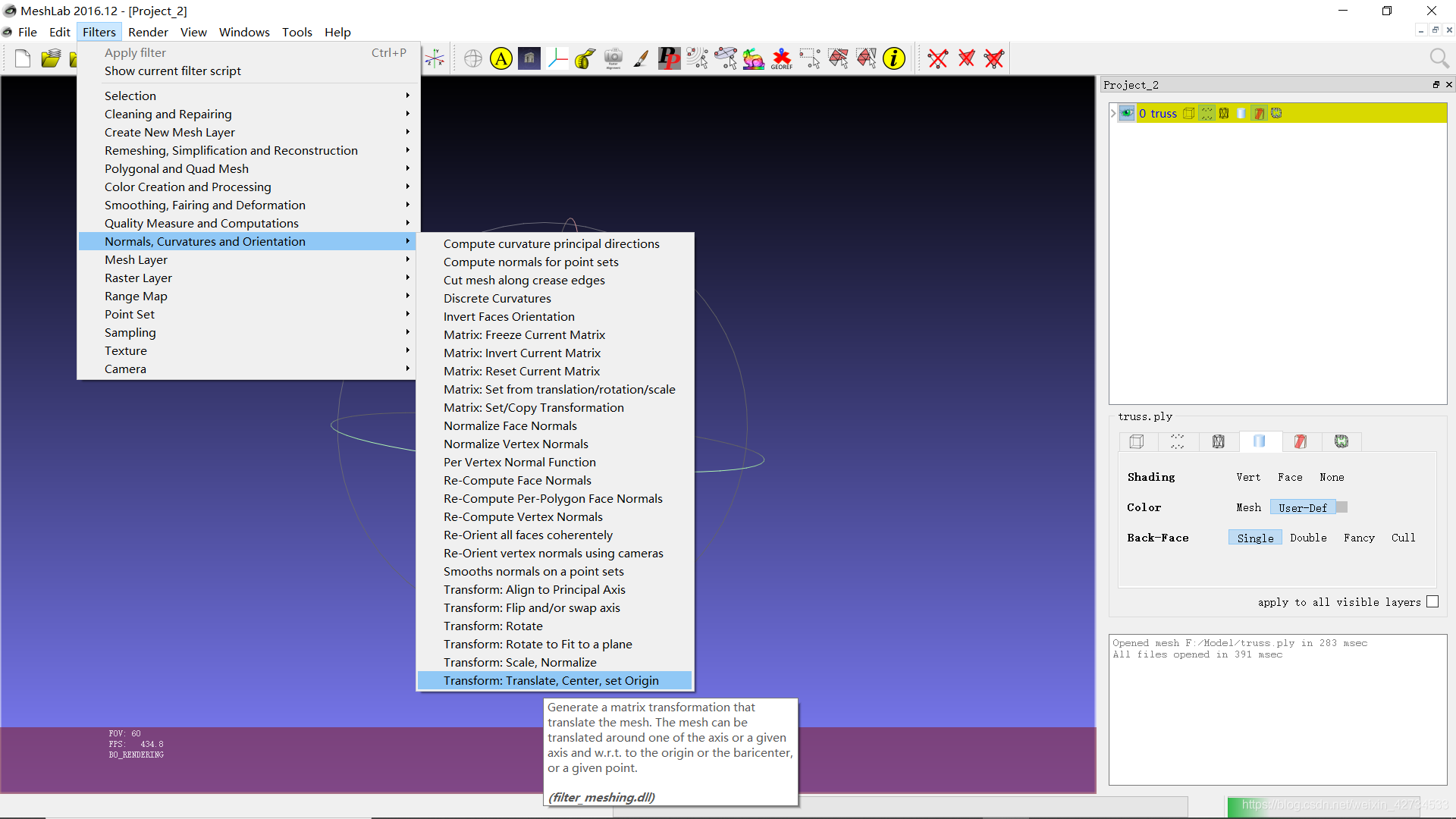Viewport: 1456px width, 819px height.
Task: Choose Transform: Rotate from submenu
Action: click(x=493, y=626)
